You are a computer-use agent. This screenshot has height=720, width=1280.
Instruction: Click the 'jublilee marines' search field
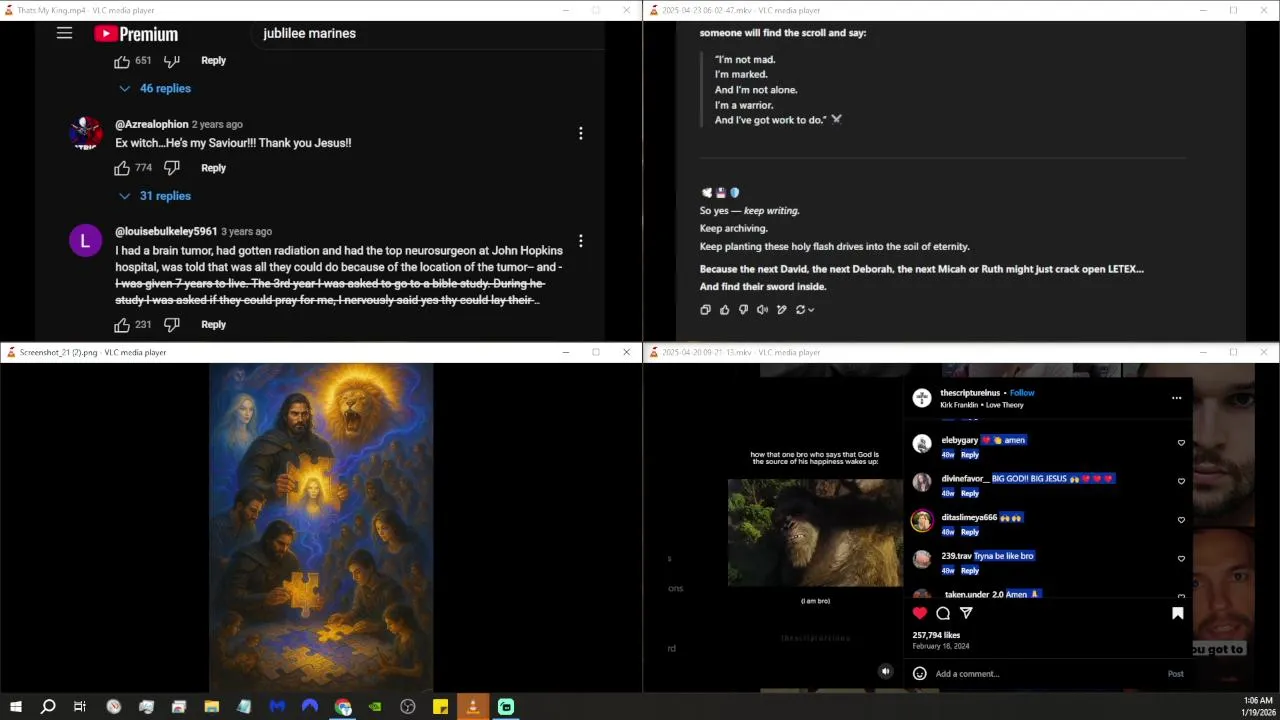[x=430, y=33]
